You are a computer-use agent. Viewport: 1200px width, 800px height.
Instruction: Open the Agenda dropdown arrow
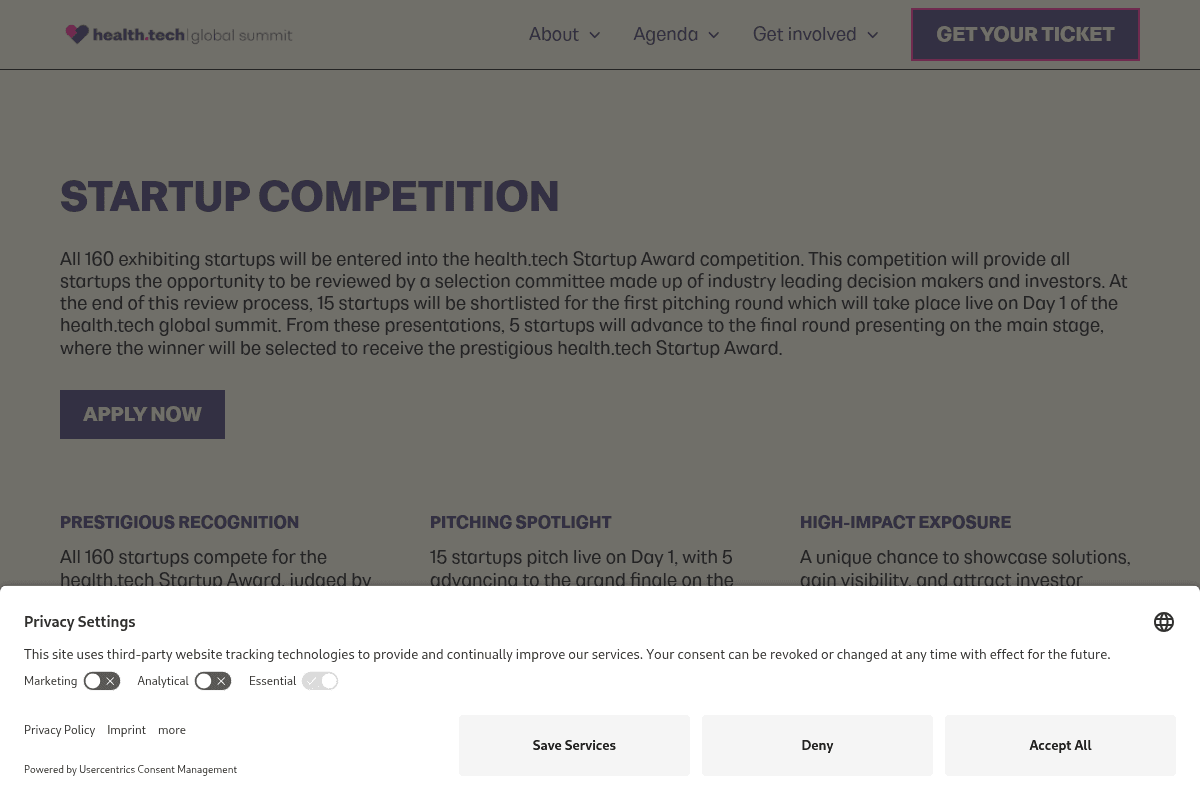pyautogui.click(x=713, y=35)
